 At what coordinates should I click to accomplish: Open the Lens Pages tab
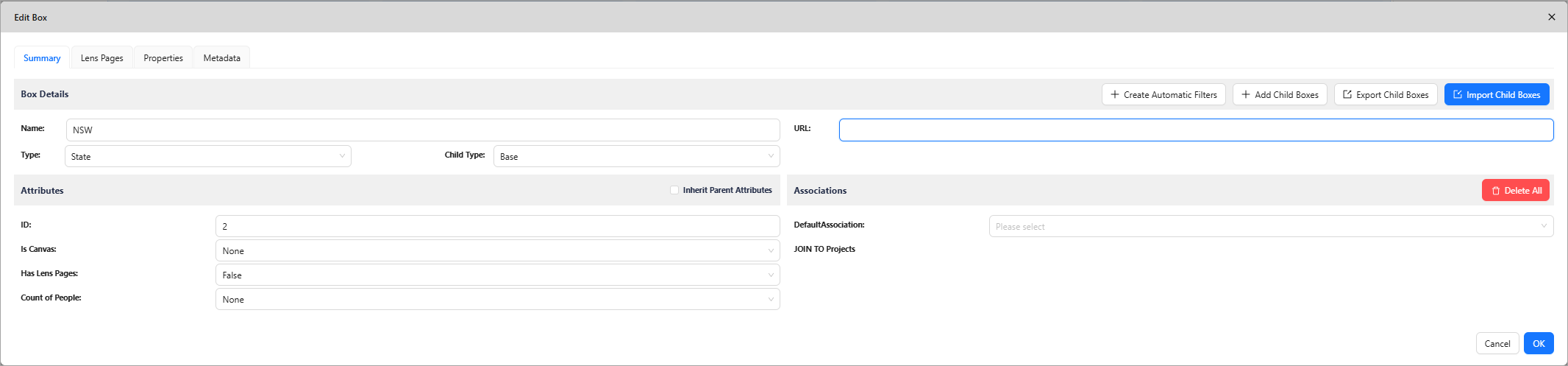click(102, 57)
